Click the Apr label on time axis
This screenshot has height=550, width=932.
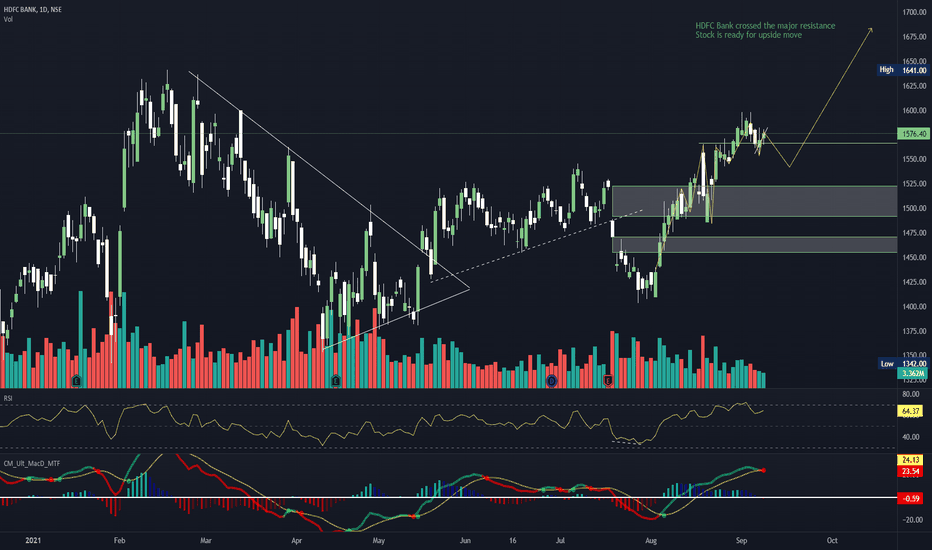click(297, 540)
